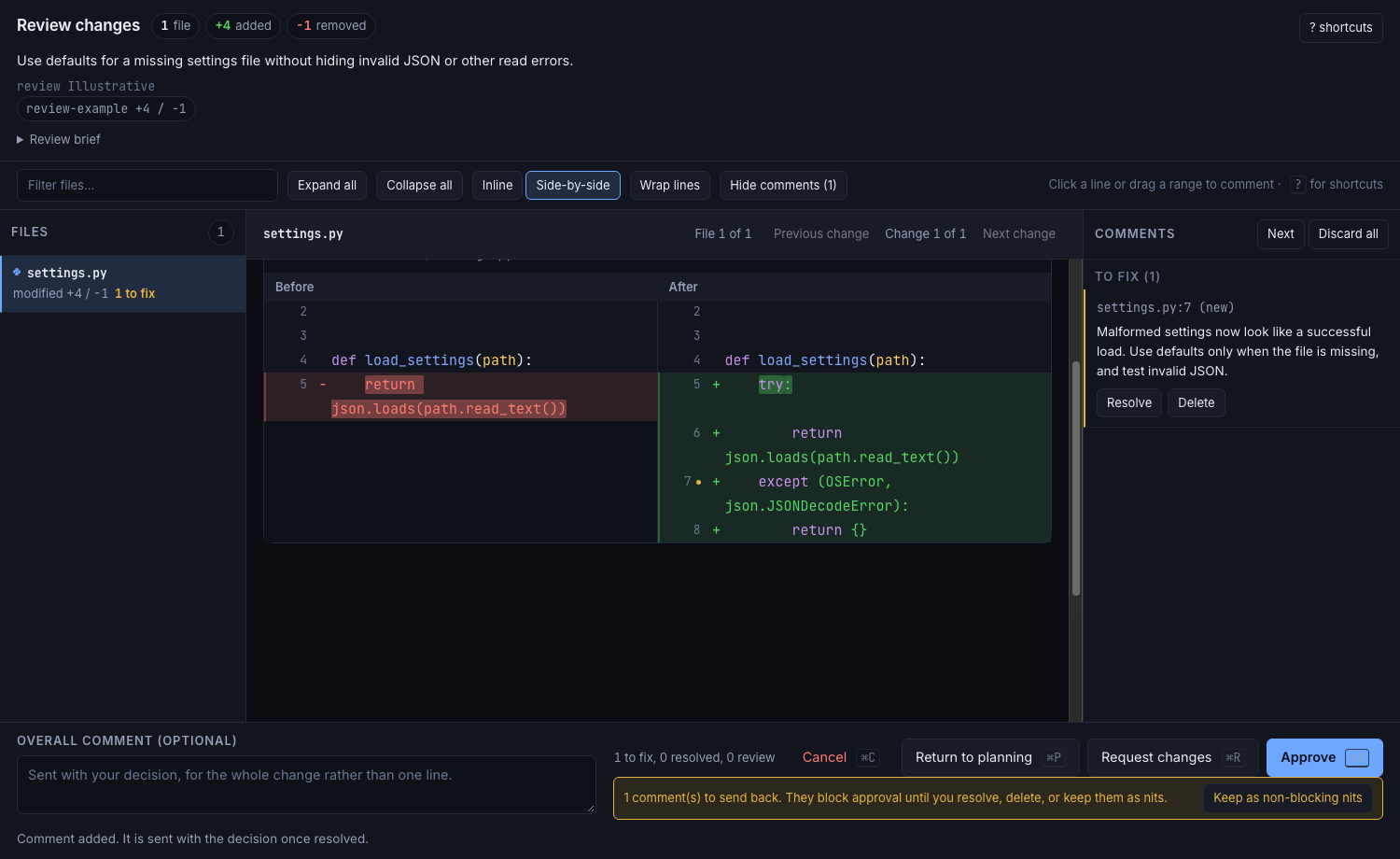Approve the change
The height and width of the screenshot is (859, 1400).
pos(1324,757)
